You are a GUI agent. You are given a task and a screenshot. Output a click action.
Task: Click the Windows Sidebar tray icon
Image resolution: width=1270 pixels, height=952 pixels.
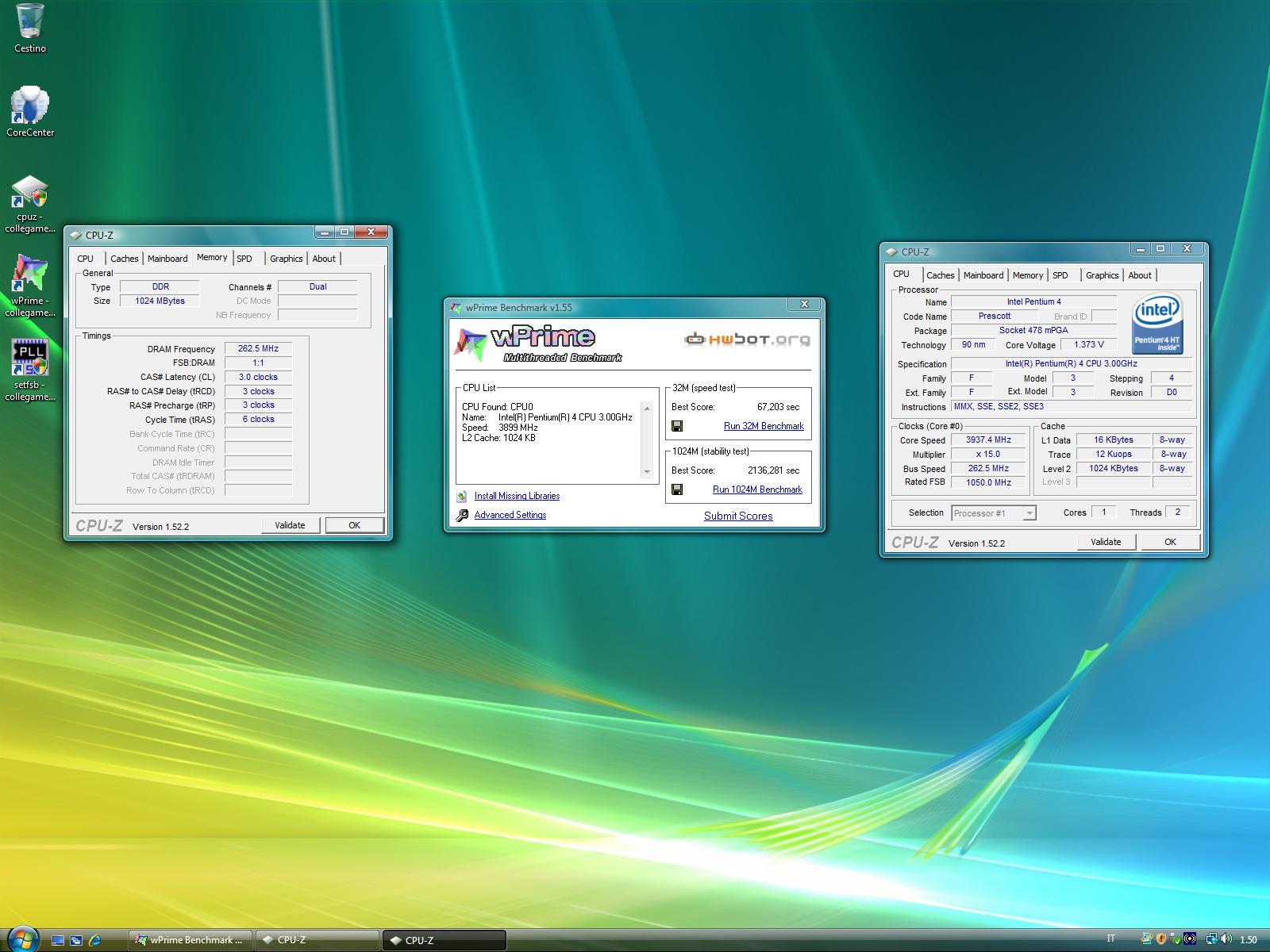pos(1146,939)
